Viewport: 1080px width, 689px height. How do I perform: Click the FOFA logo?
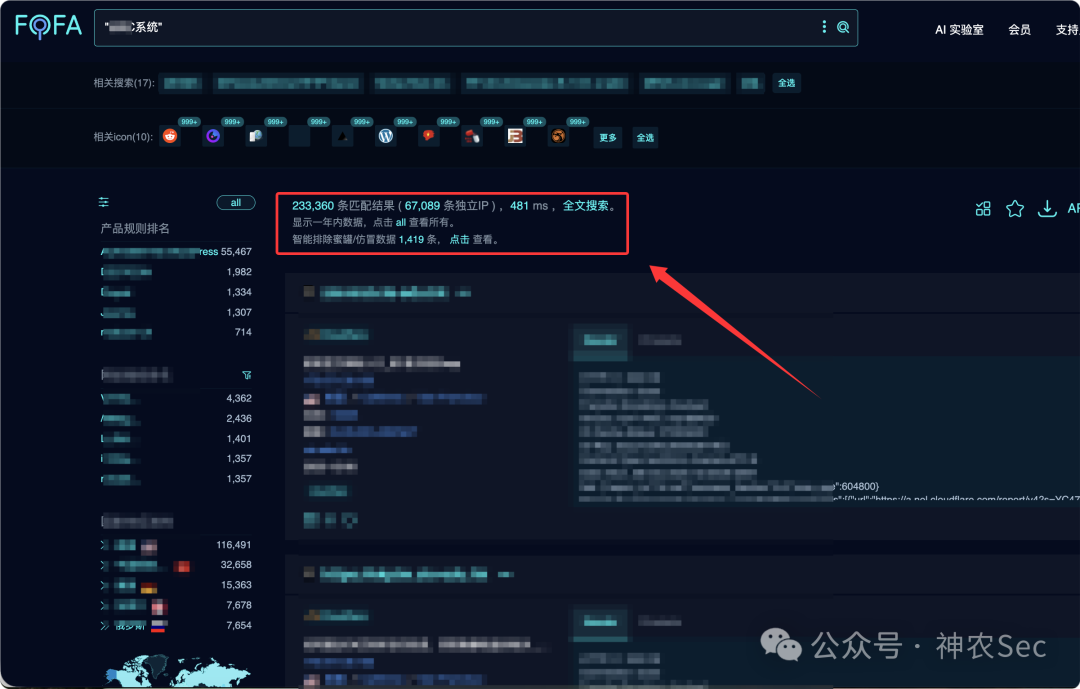coord(47,27)
